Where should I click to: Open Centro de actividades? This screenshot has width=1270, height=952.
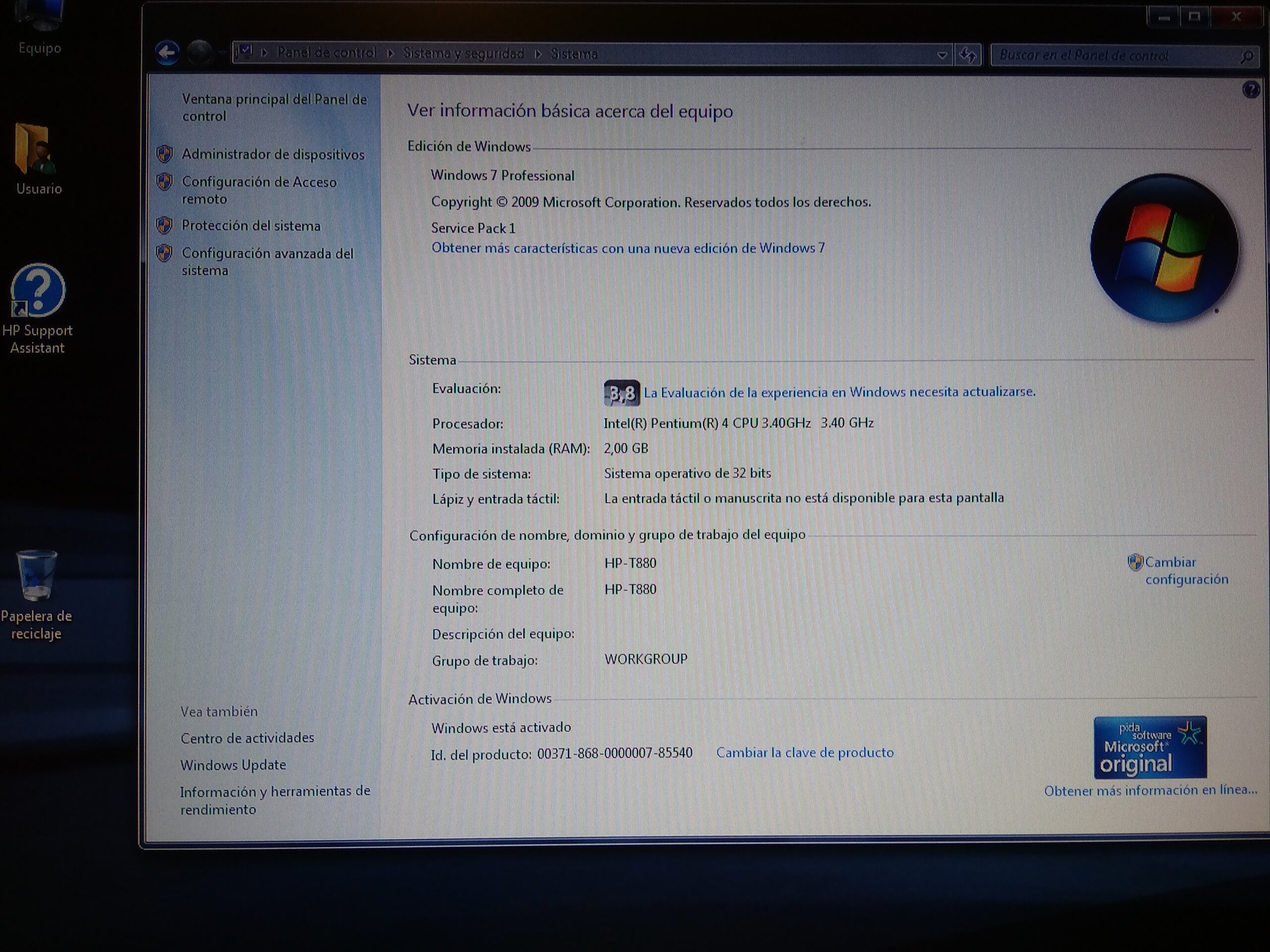tap(248, 738)
